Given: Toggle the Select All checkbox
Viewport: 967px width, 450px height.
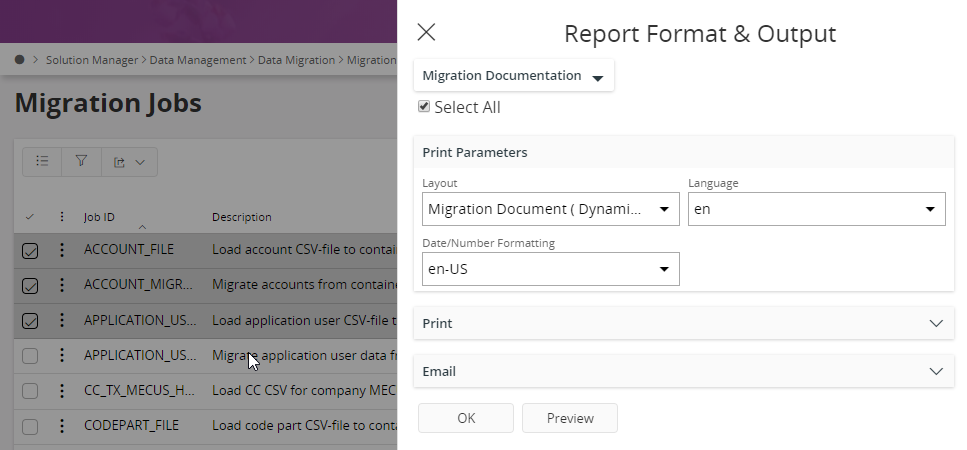Looking at the screenshot, I should tap(424, 107).
